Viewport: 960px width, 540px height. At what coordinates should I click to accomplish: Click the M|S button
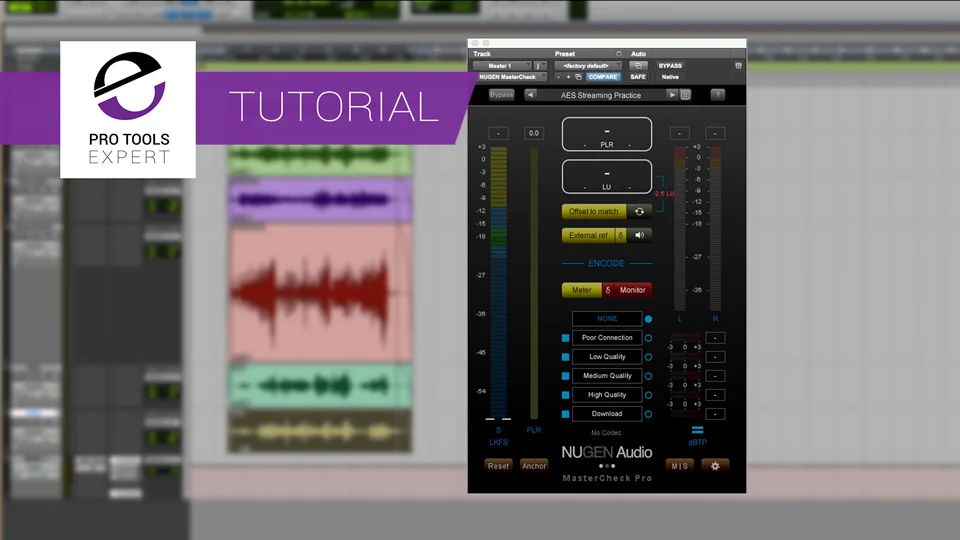pyautogui.click(x=680, y=466)
